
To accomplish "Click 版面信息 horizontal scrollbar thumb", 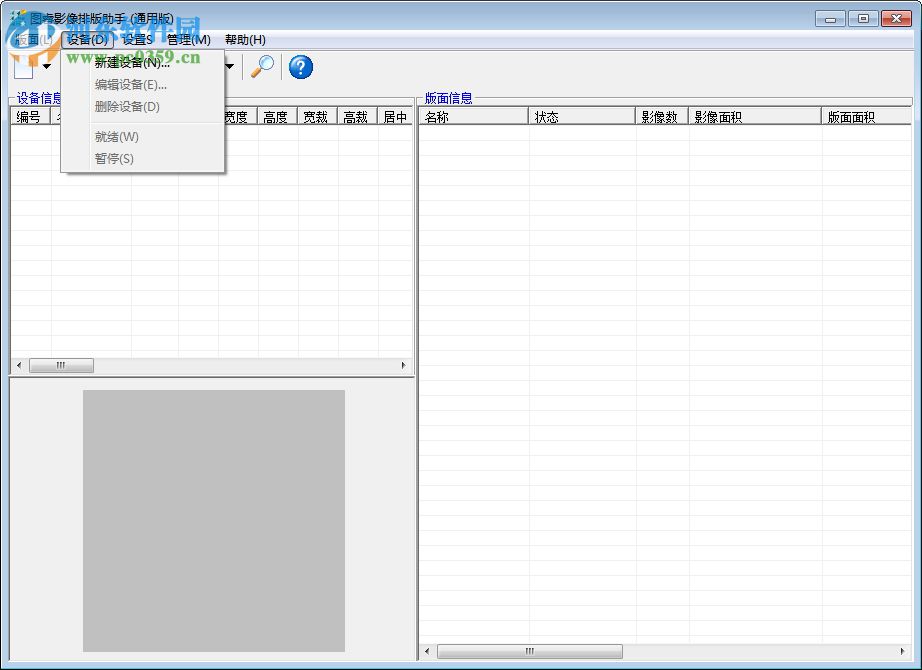I will coord(530,651).
